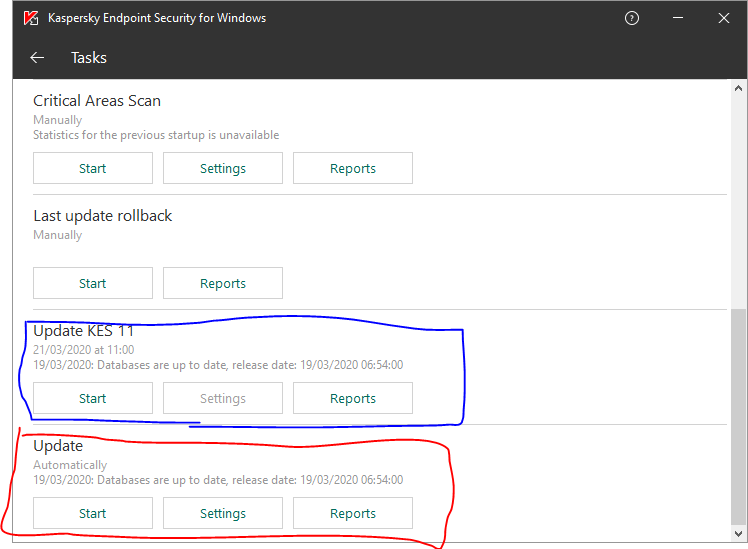
Task: Open the help question mark icon
Action: tap(631, 18)
